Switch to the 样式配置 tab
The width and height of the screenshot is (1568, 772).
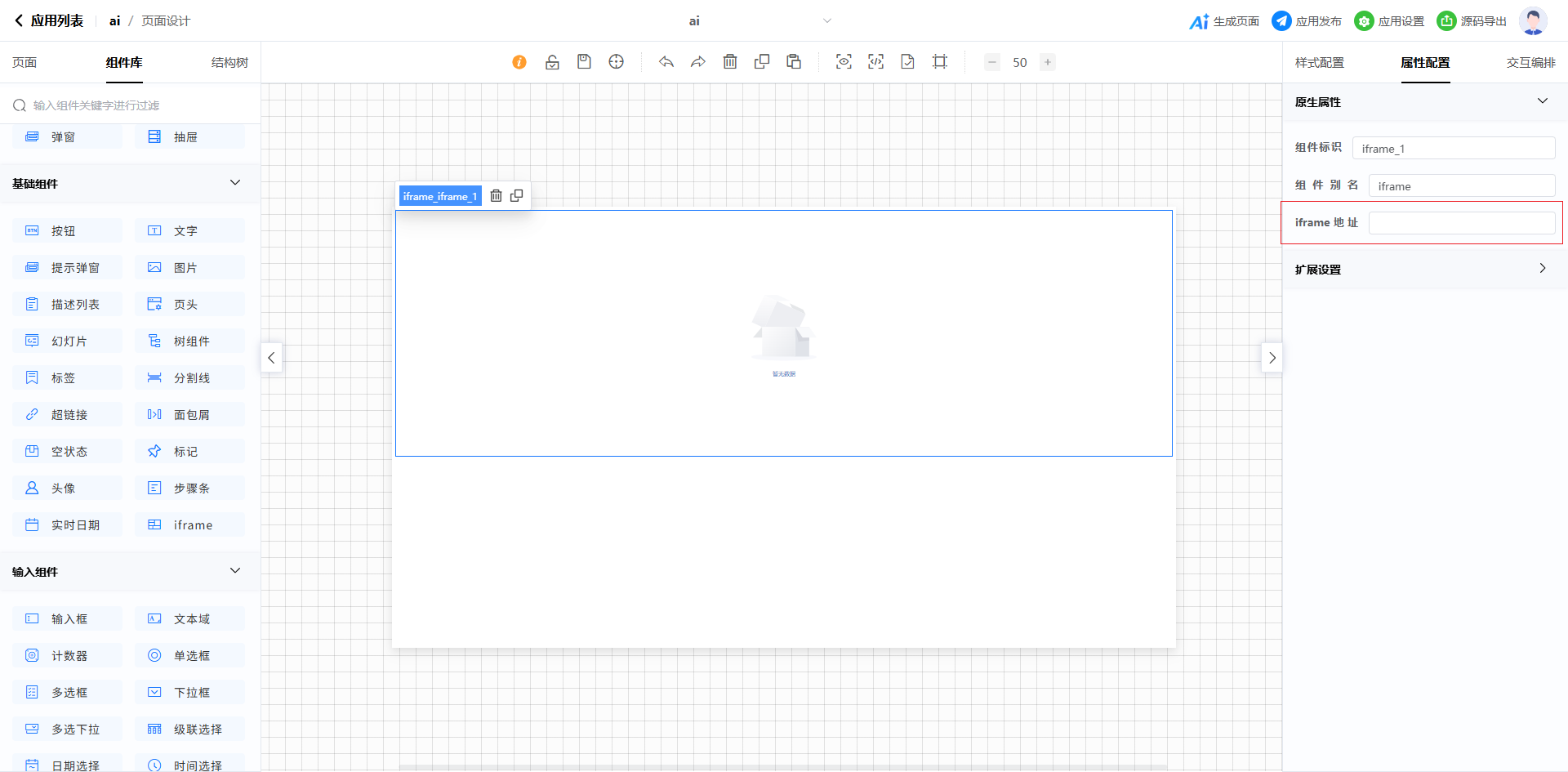pos(1319,63)
